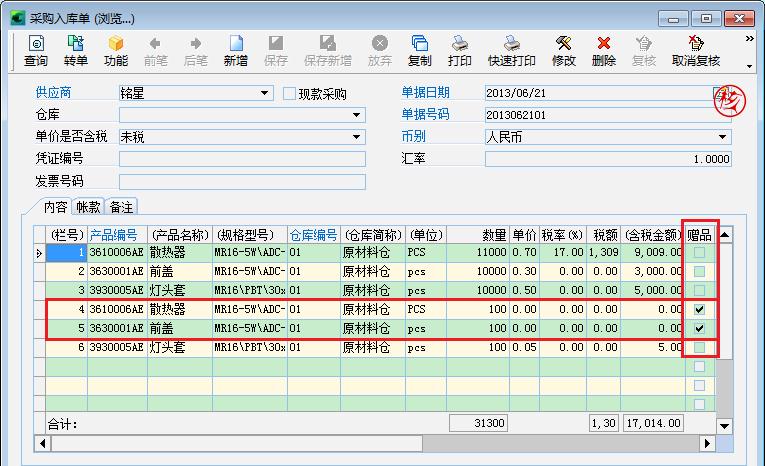Click the 转单 transfer order icon
The height and width of the screenshot is (466, 765).
[x=76, y=51]
